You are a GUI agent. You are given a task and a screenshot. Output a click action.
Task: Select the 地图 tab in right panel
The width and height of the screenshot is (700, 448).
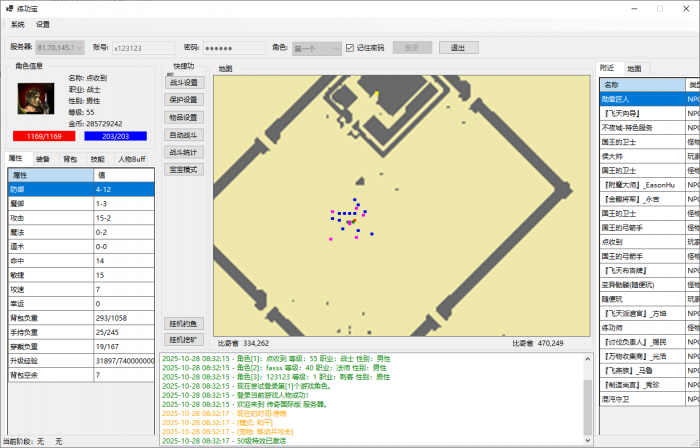click(634, 68)
